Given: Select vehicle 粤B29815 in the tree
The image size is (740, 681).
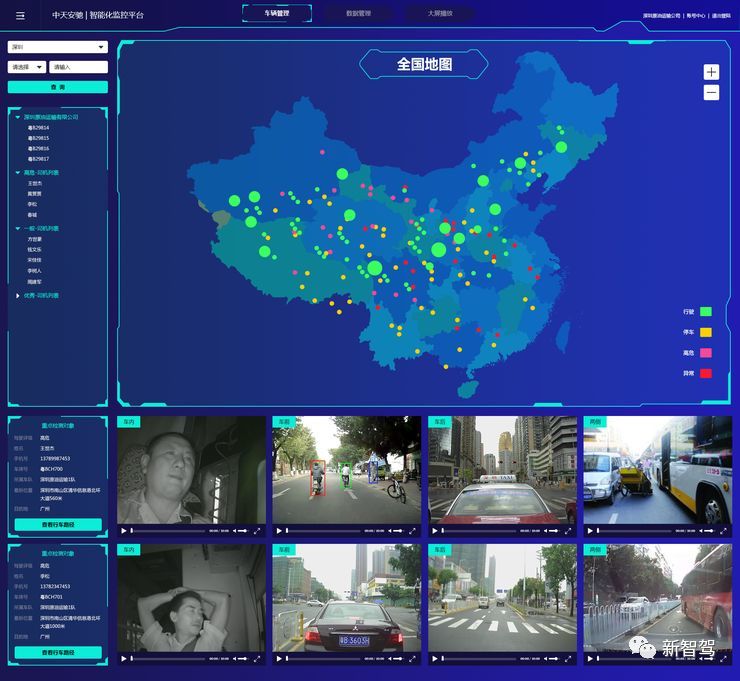Looking at the screenshot, I should point(39,138).
